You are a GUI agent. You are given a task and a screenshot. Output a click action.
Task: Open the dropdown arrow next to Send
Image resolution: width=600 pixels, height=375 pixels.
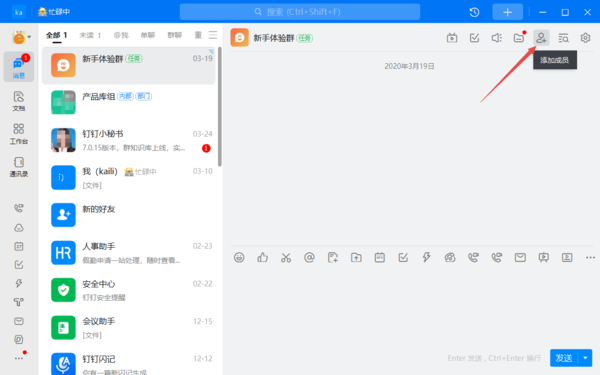(x=585, y=358)
